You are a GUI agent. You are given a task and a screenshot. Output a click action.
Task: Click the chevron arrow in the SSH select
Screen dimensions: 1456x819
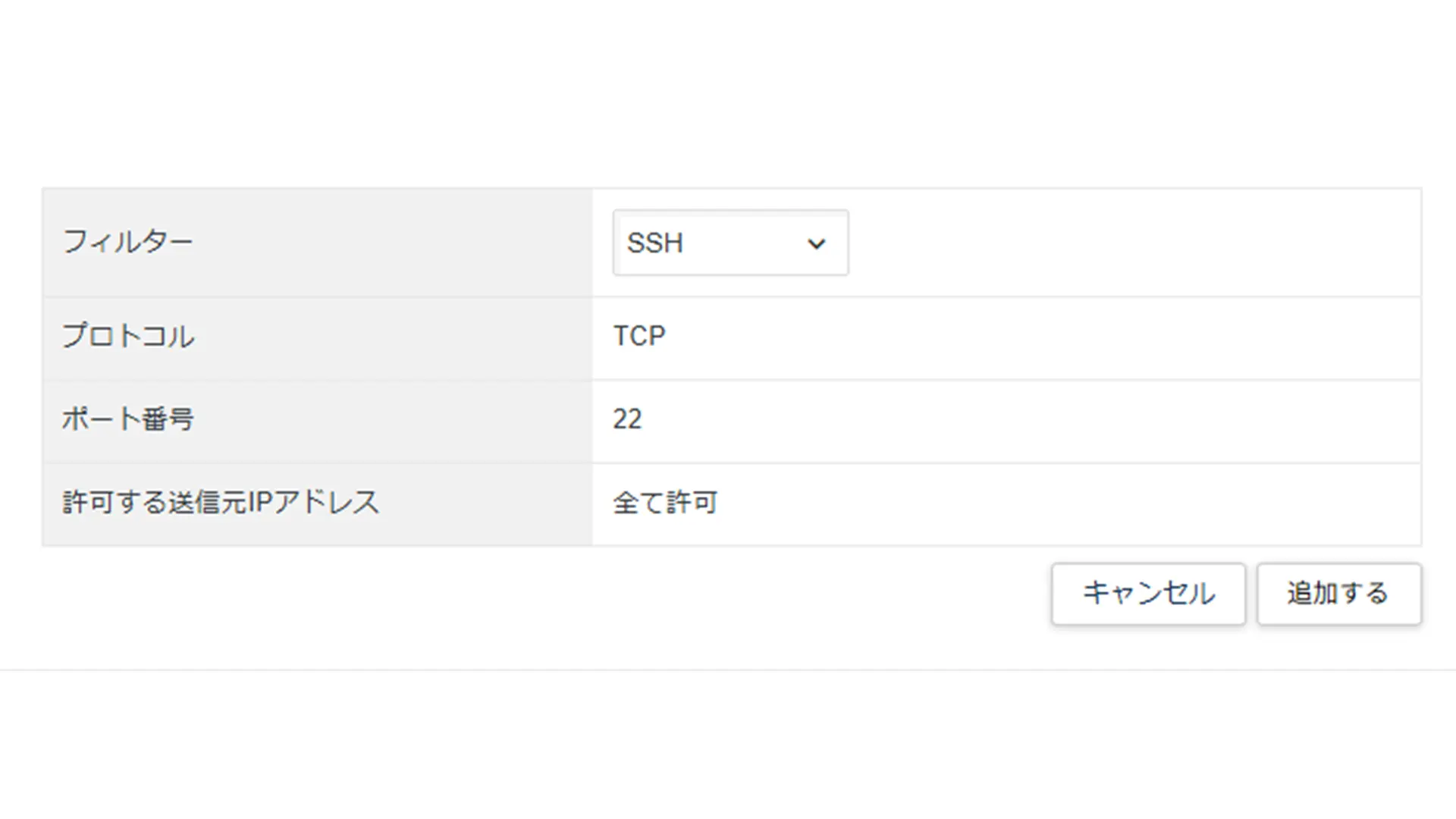[x=816, y=244]
